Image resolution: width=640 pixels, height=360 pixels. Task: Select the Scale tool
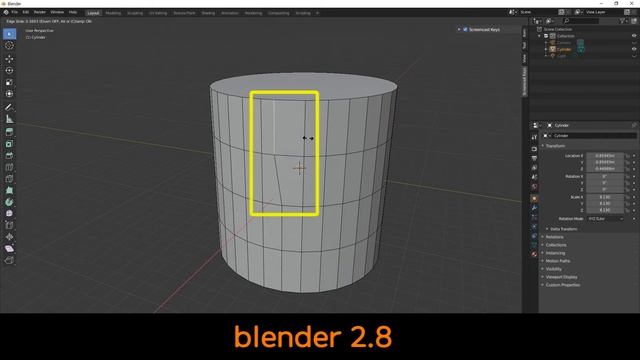(x=9, y=82)
